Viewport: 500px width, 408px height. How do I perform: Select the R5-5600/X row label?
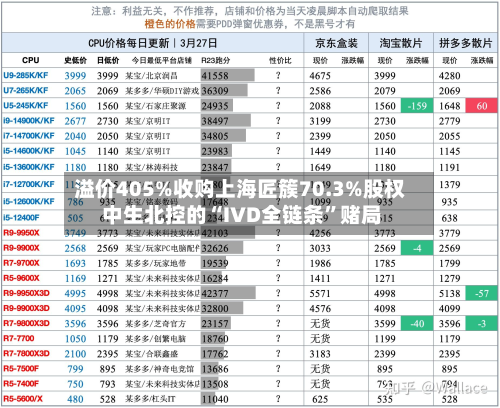pos(23,399)
